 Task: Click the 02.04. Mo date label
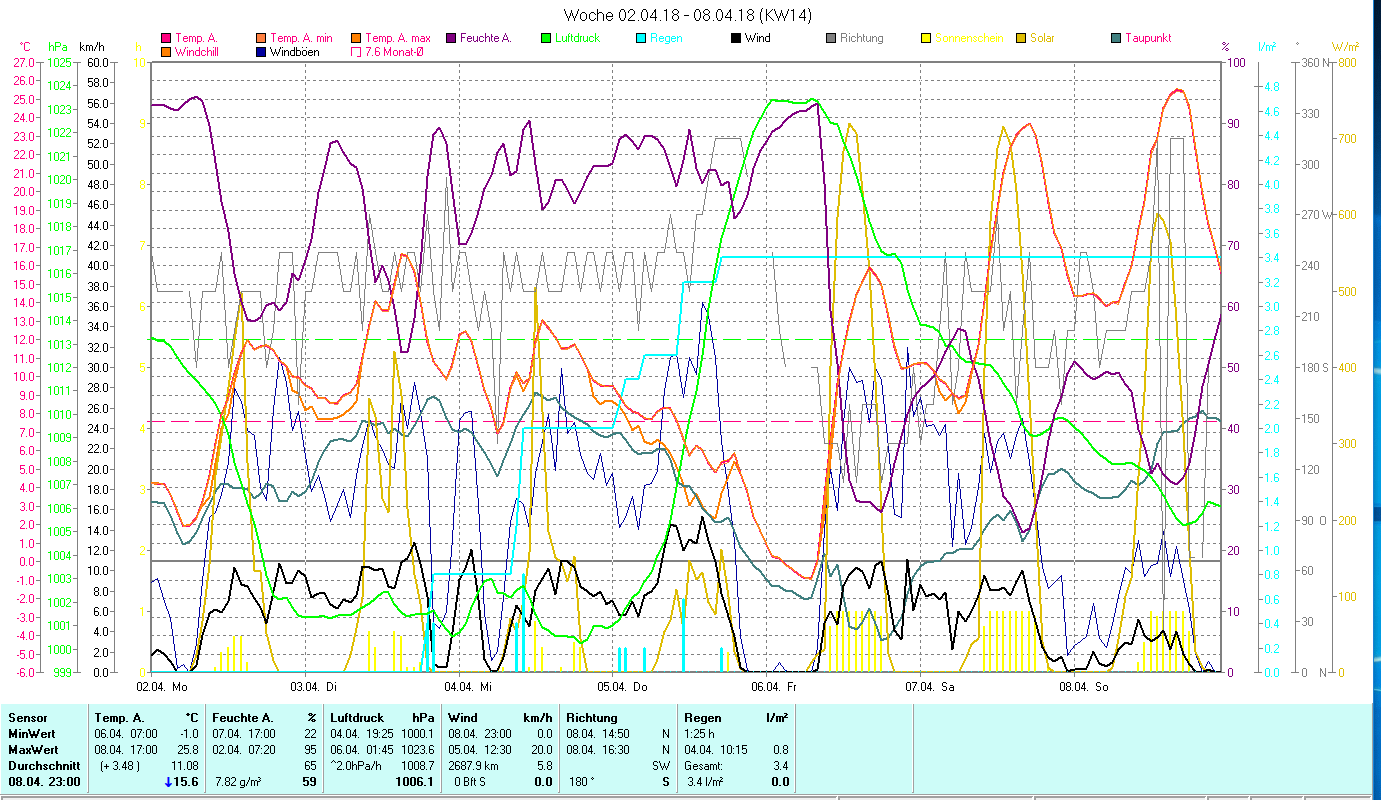coord(162,687)
